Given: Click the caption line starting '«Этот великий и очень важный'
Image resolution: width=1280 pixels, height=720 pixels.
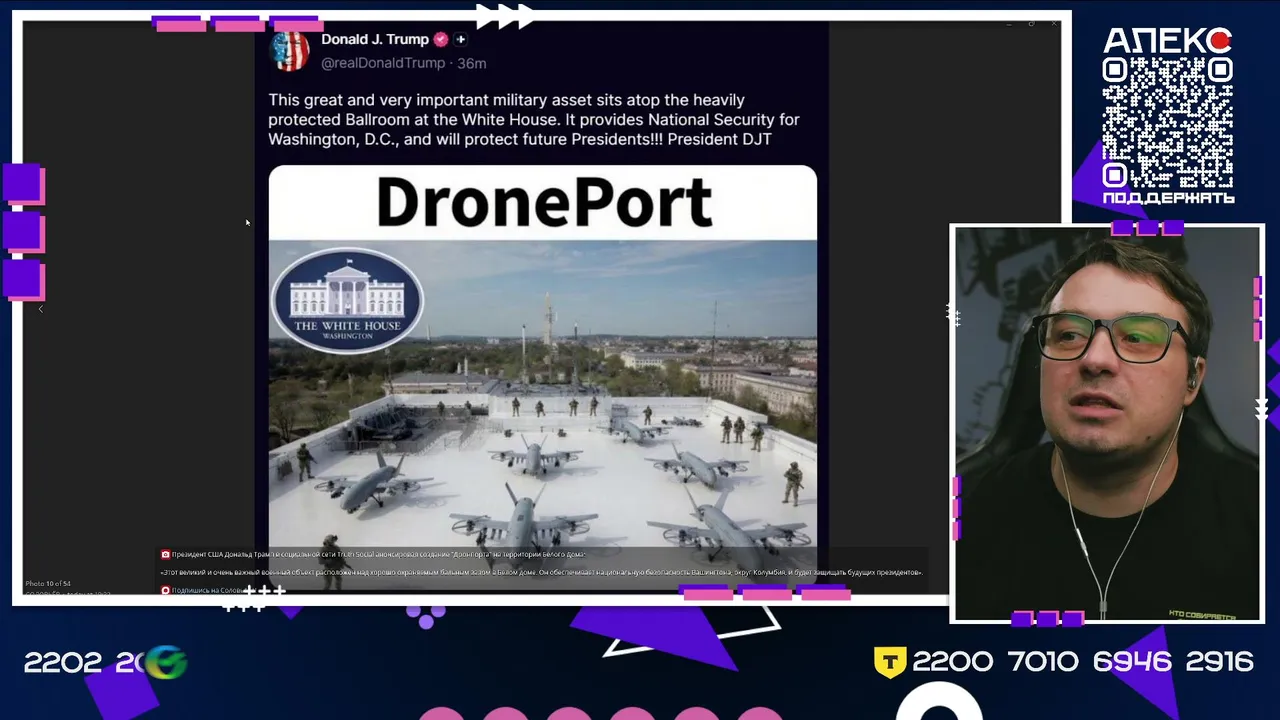Looking at the screenshot, I should (541, 572).
